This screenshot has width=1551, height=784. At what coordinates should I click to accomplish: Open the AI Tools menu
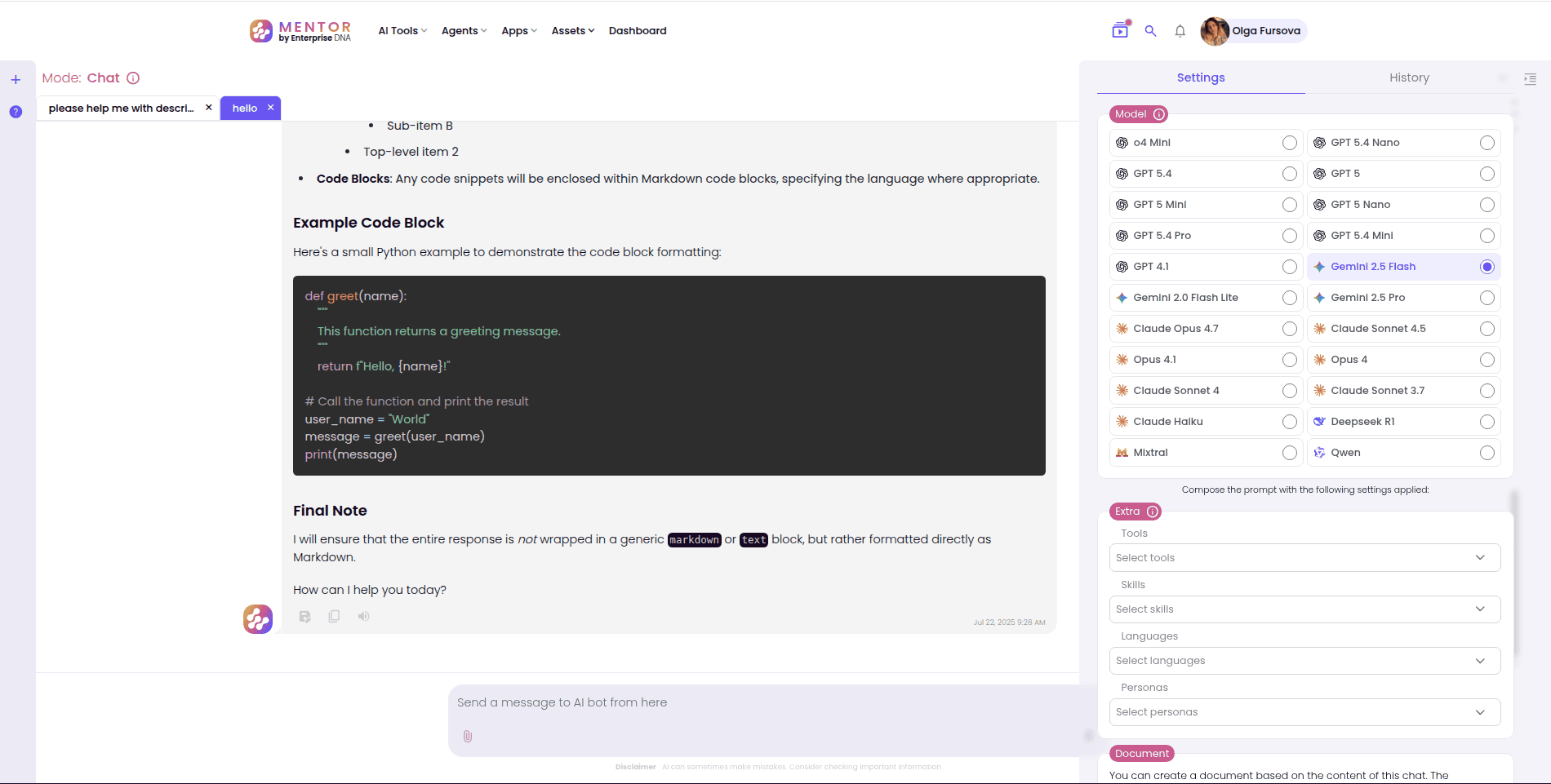coord(402,31)
